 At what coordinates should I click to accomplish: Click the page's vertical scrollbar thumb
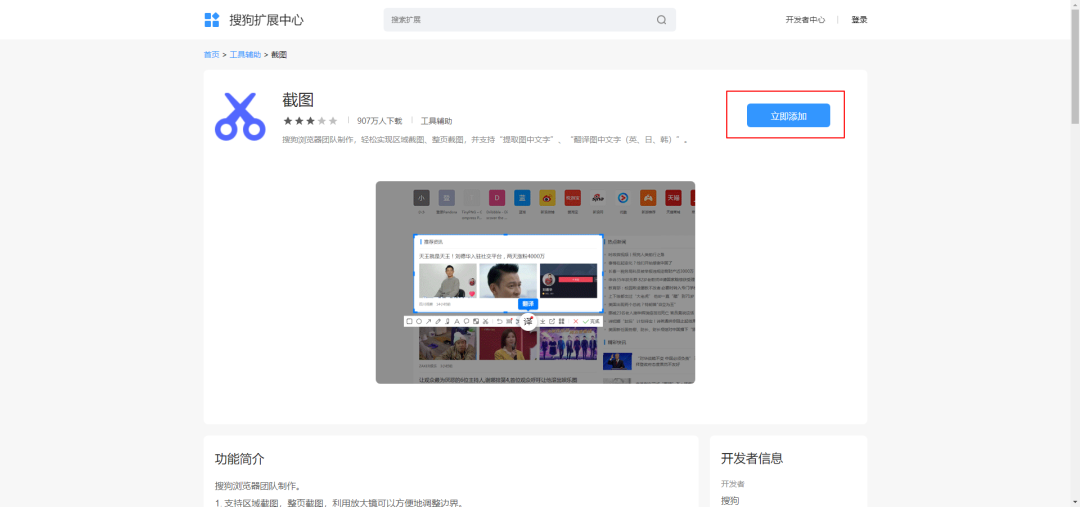(1074, 67)
